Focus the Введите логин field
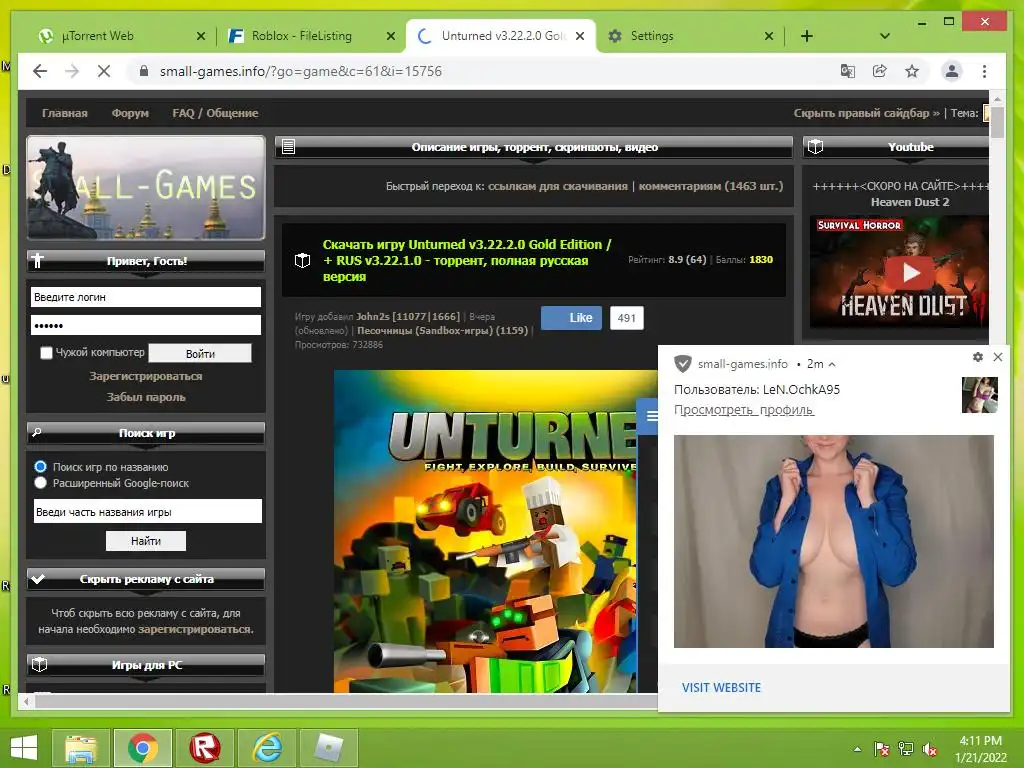Viewport: 1024px width, 768px height. (x=146, y=297)
